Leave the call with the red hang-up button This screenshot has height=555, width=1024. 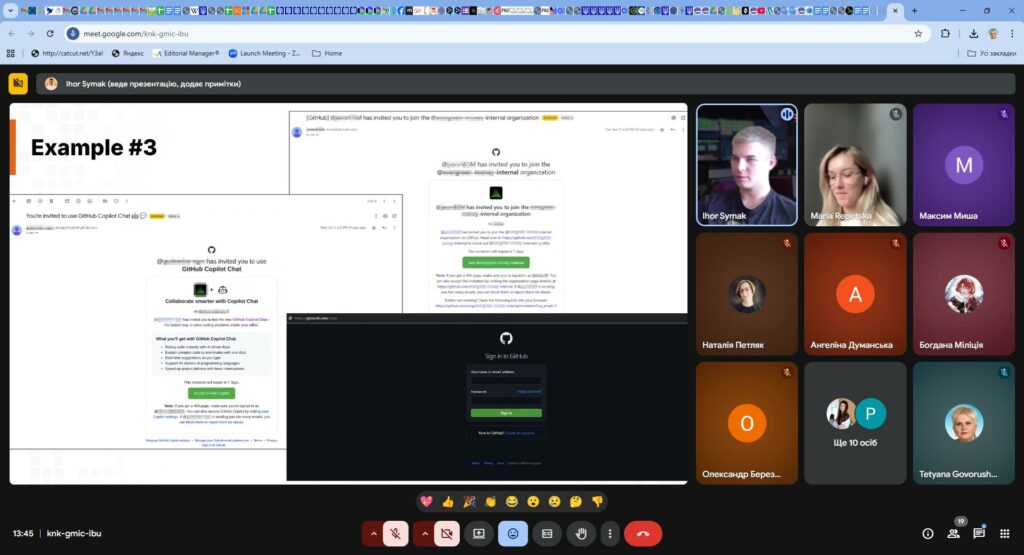pos(643,534)
